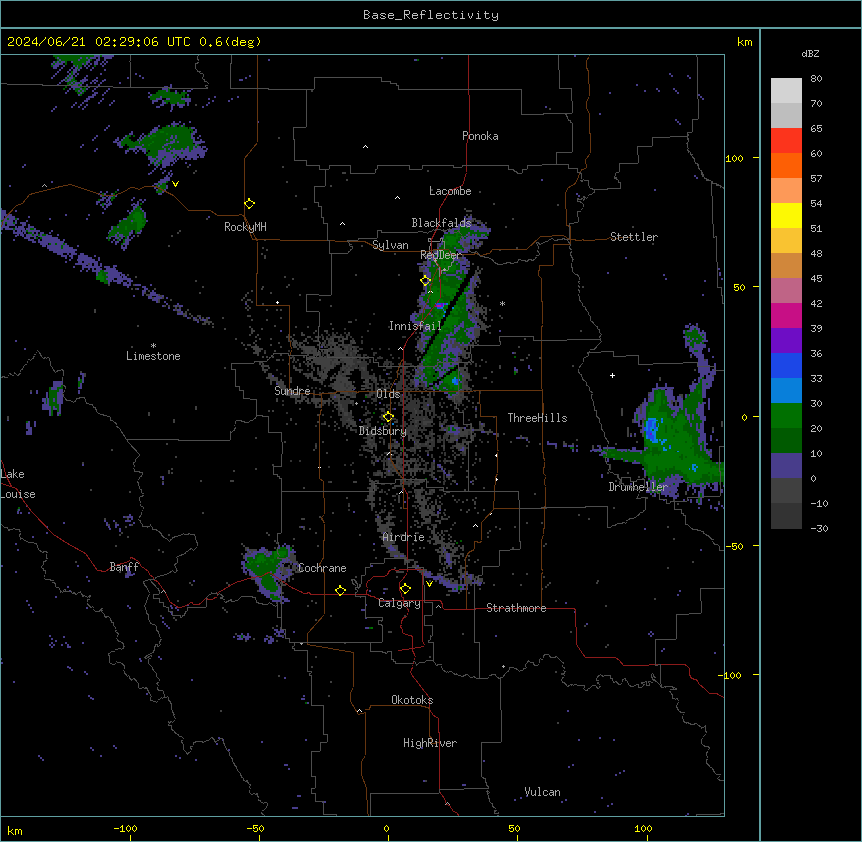
Task: Click the HighRiver label
Action: click(430, 743)
